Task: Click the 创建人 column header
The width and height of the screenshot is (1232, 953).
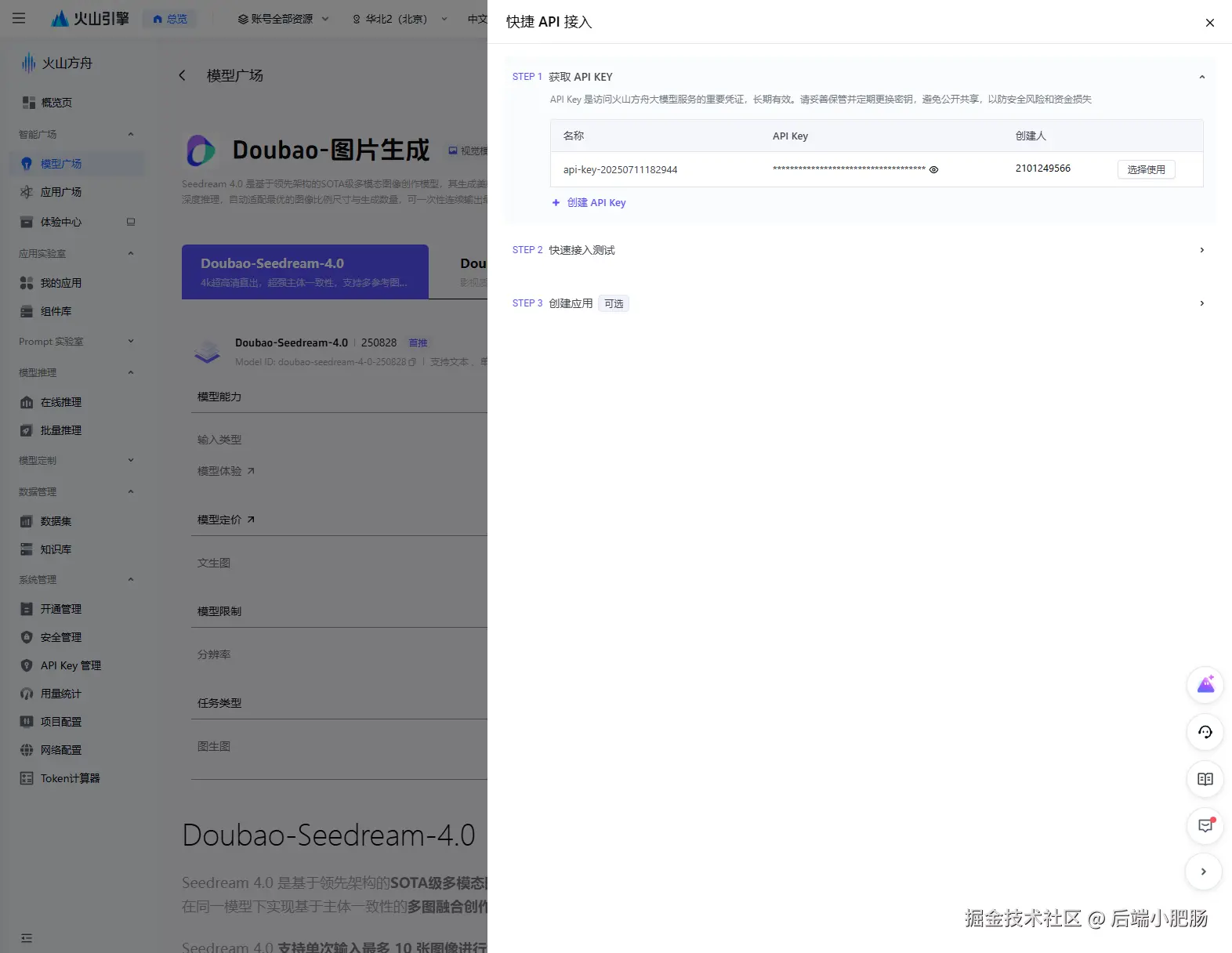Action: click(x=1031, y=136)
